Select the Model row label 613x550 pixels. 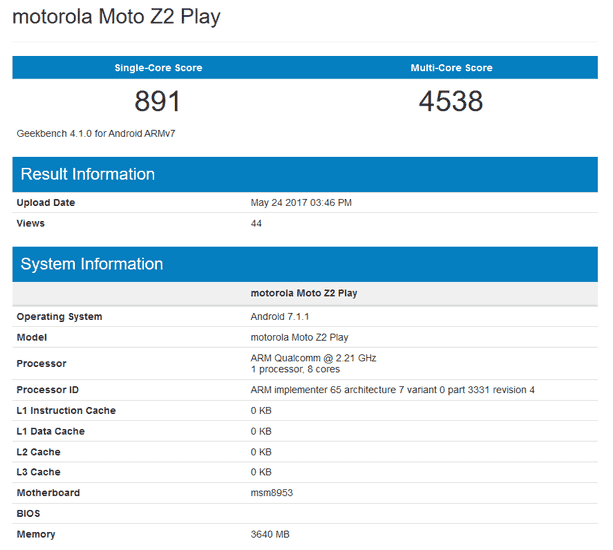32,337
